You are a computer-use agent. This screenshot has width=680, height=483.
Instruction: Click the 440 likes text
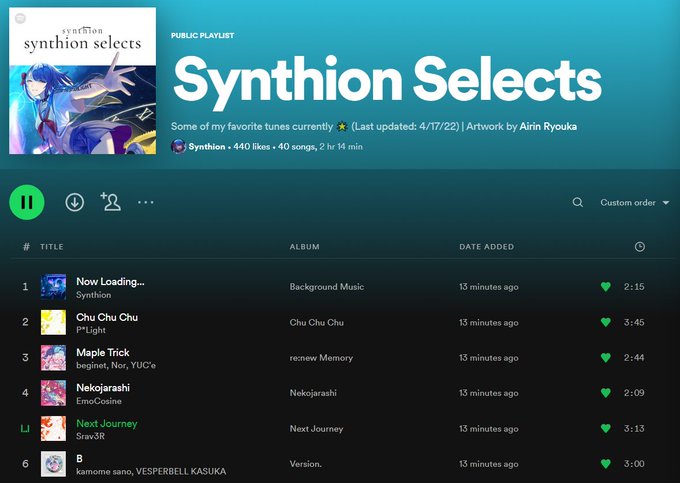coord(252,147)
